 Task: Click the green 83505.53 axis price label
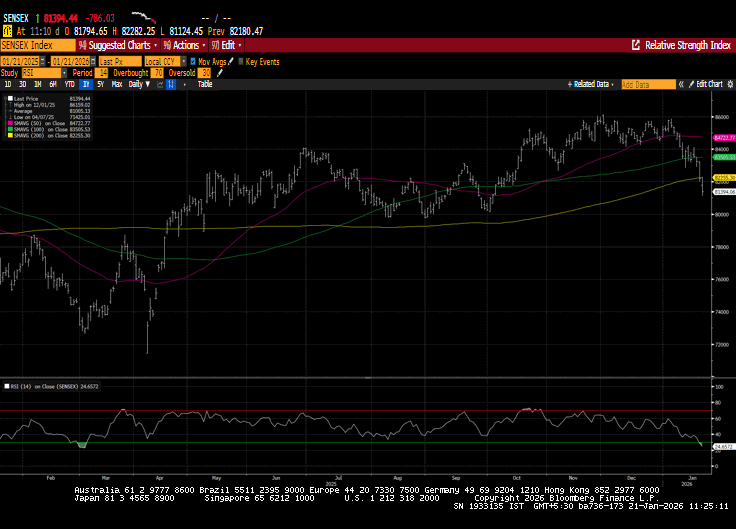(724, 157)
